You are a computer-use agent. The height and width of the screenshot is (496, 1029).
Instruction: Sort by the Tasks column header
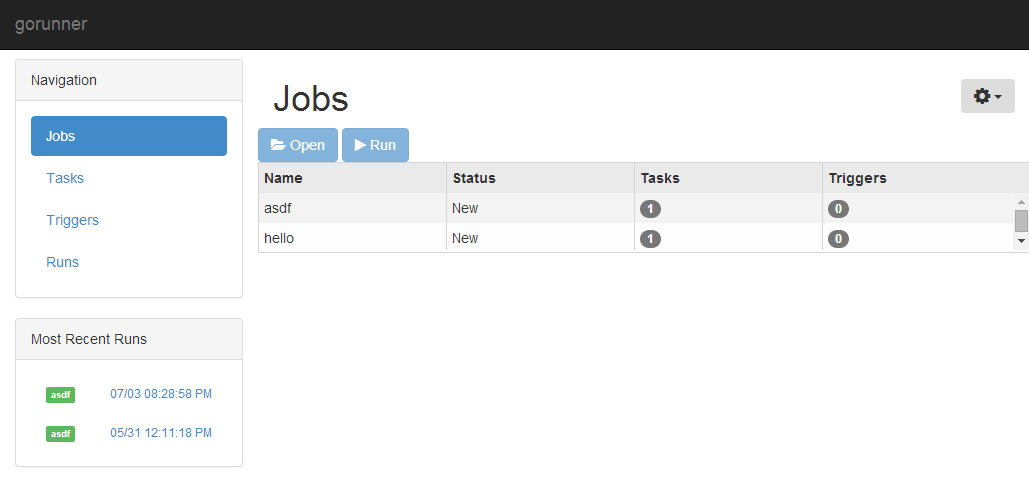[728, 178]
